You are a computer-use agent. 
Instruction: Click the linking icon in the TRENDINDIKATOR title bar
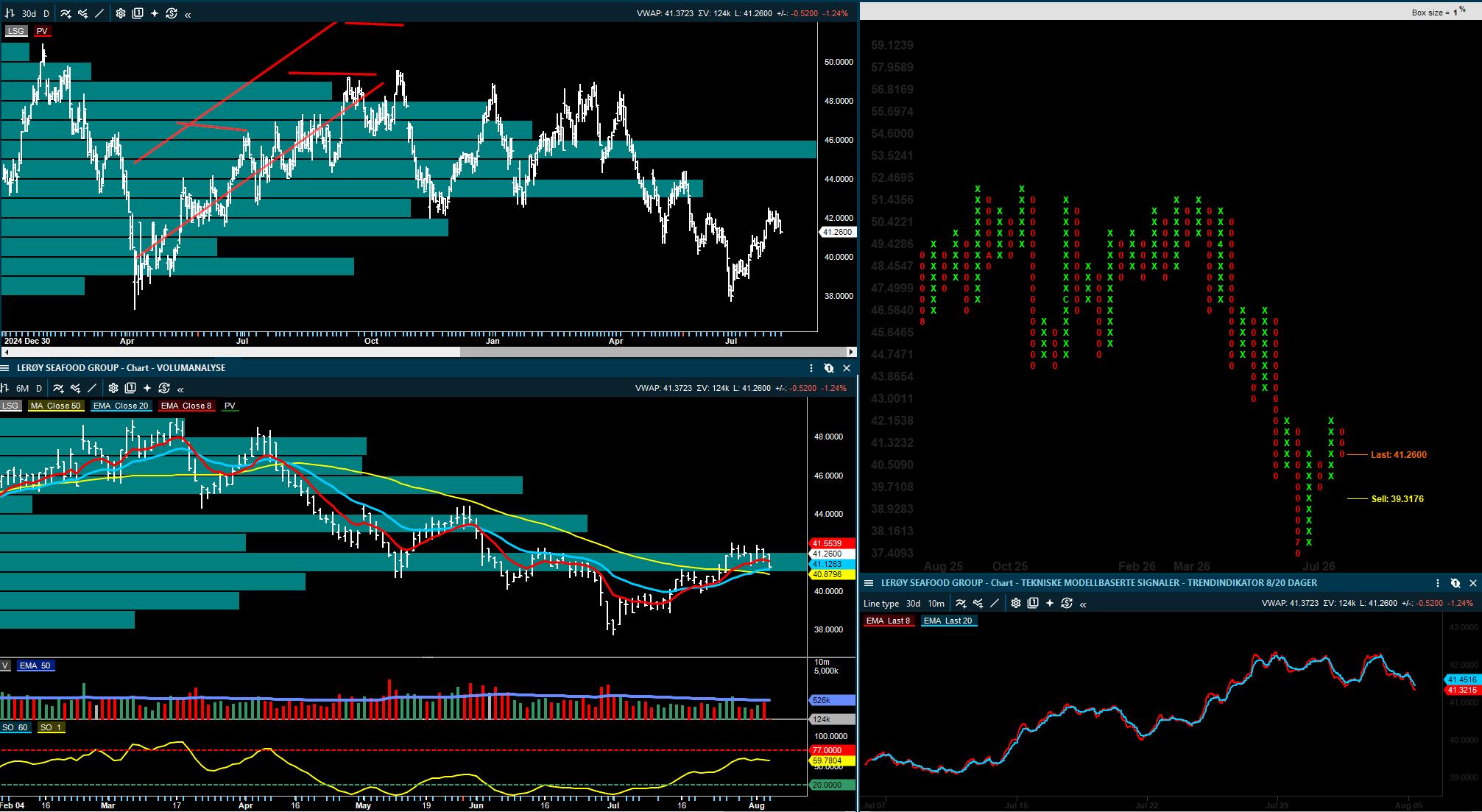click(x=1455, y=583)
